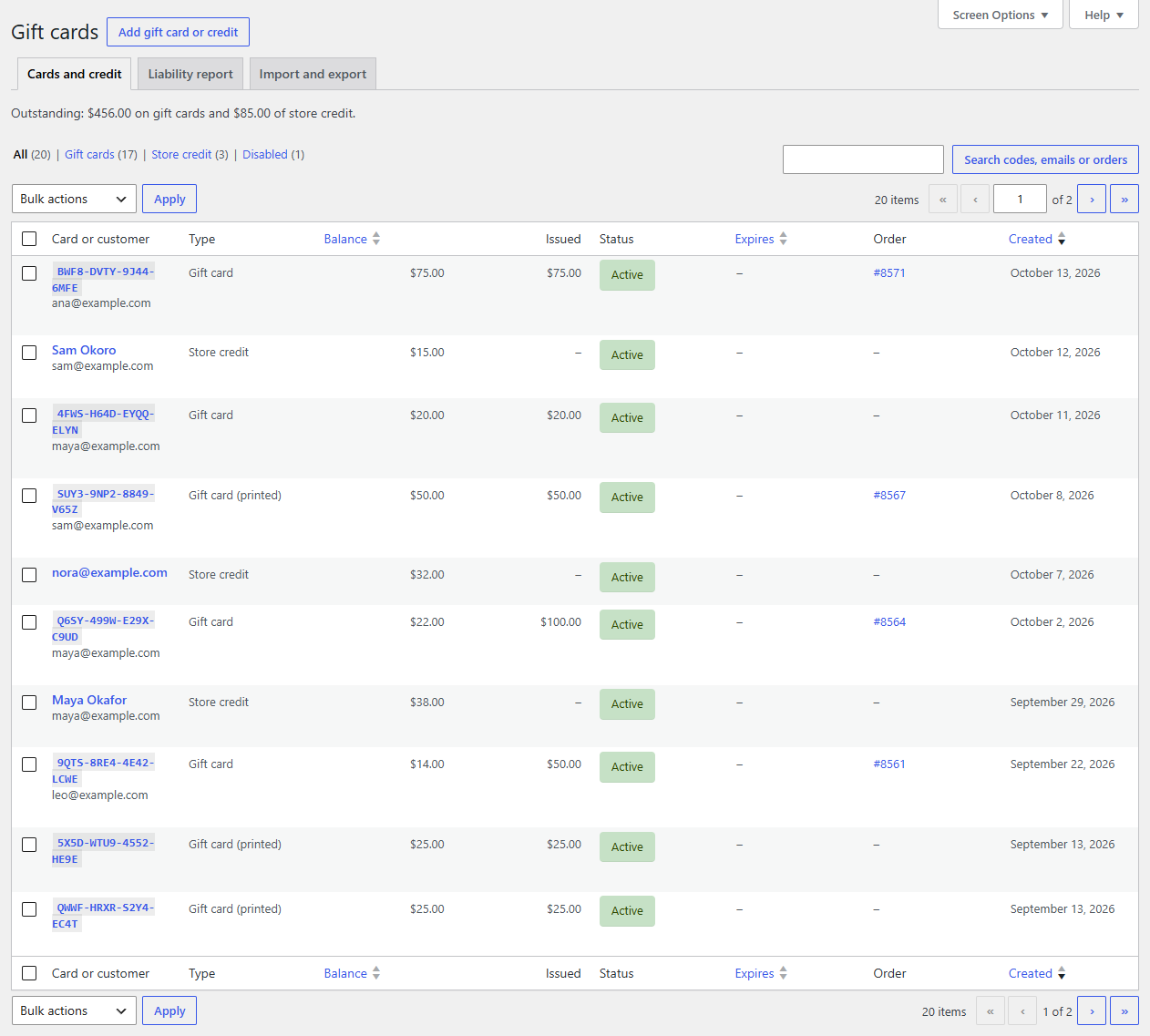The height and width of the screenshot is (1036, 1150).
Task: Select the SUY3-9NP2-8849-V65Z row checkbox
Action: click(x=29, y=496)
